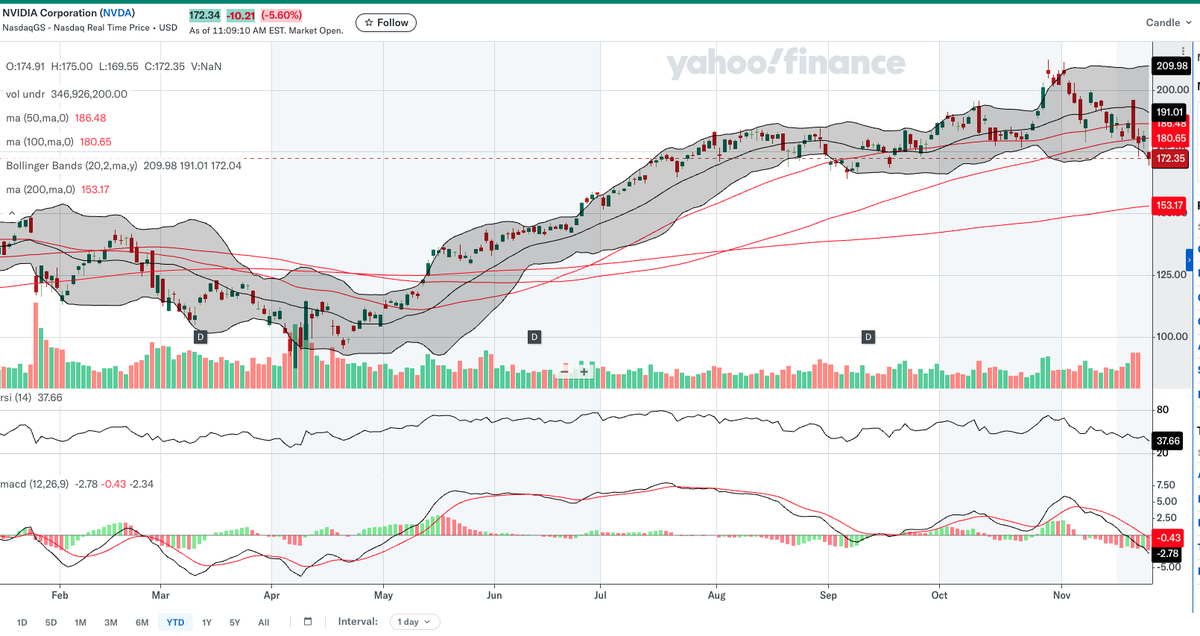1200x636 pixels.
Task: Click the red 153.17 axis price tag
Action: (x=1171, y=205)
